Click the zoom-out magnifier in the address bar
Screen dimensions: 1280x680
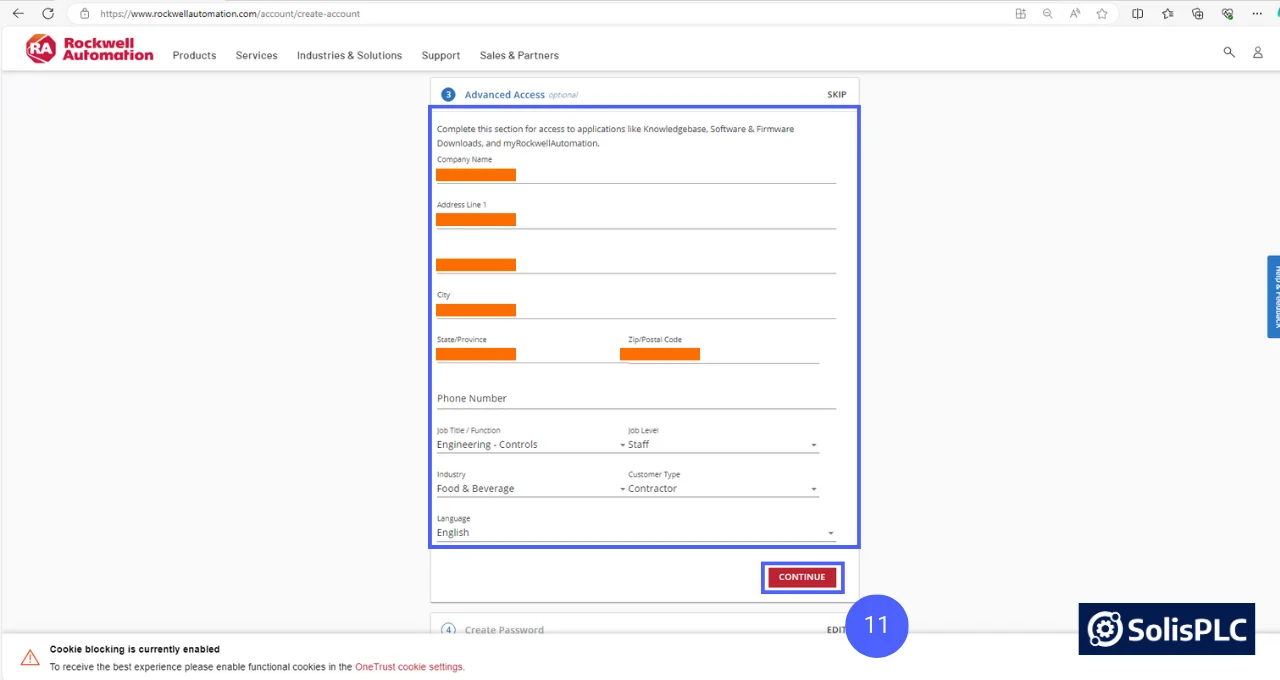pyautogui.click(x=1047, y=13)
